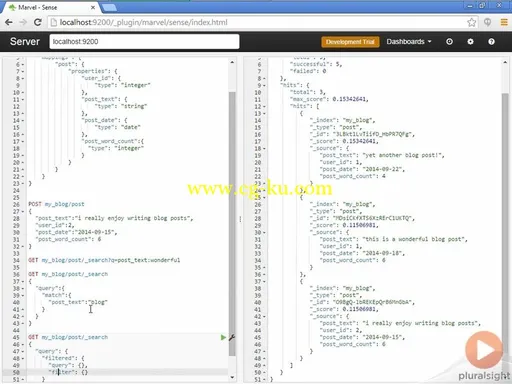Image resolution: width=512 pixels, height=384 pixels.
Task: Open the Dashboards dropdown menu
Action: [x=409, y=42]
